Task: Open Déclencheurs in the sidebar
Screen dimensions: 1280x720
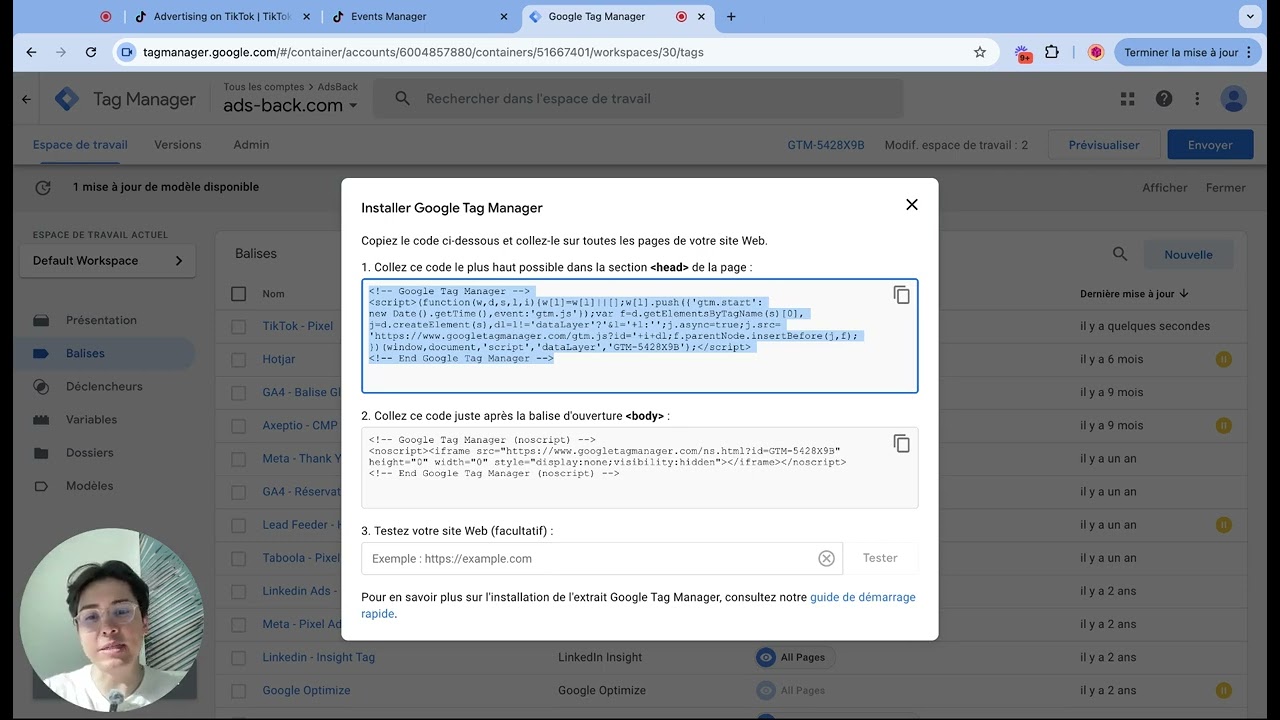Action: 105,386
